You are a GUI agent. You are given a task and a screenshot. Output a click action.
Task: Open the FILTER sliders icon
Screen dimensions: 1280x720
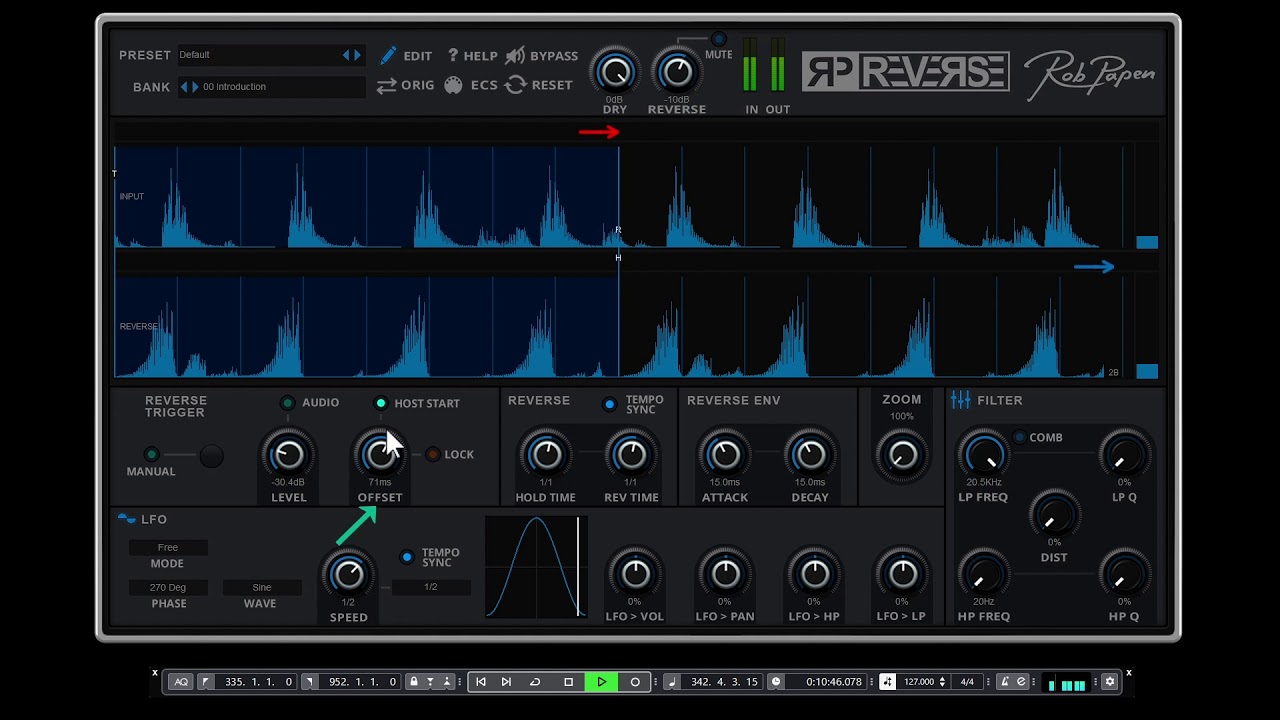961,400
